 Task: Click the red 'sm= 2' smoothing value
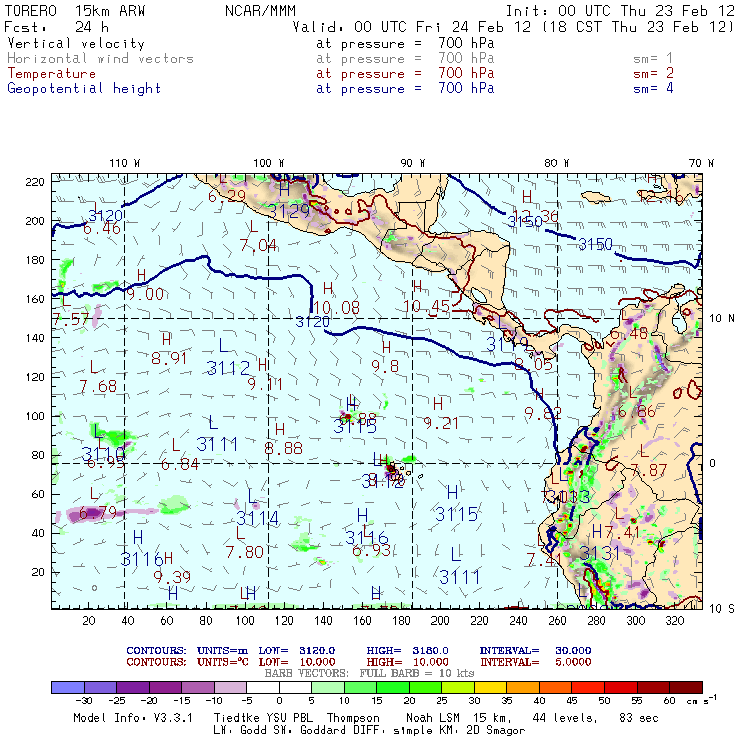[x=653, y=74]
